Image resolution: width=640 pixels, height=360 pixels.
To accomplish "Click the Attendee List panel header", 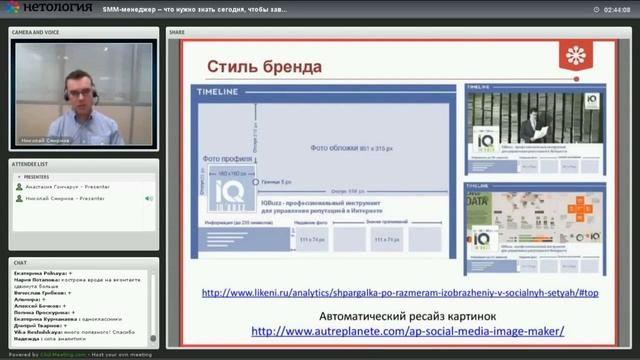I will pyautogui.click(x=84, y=164).
